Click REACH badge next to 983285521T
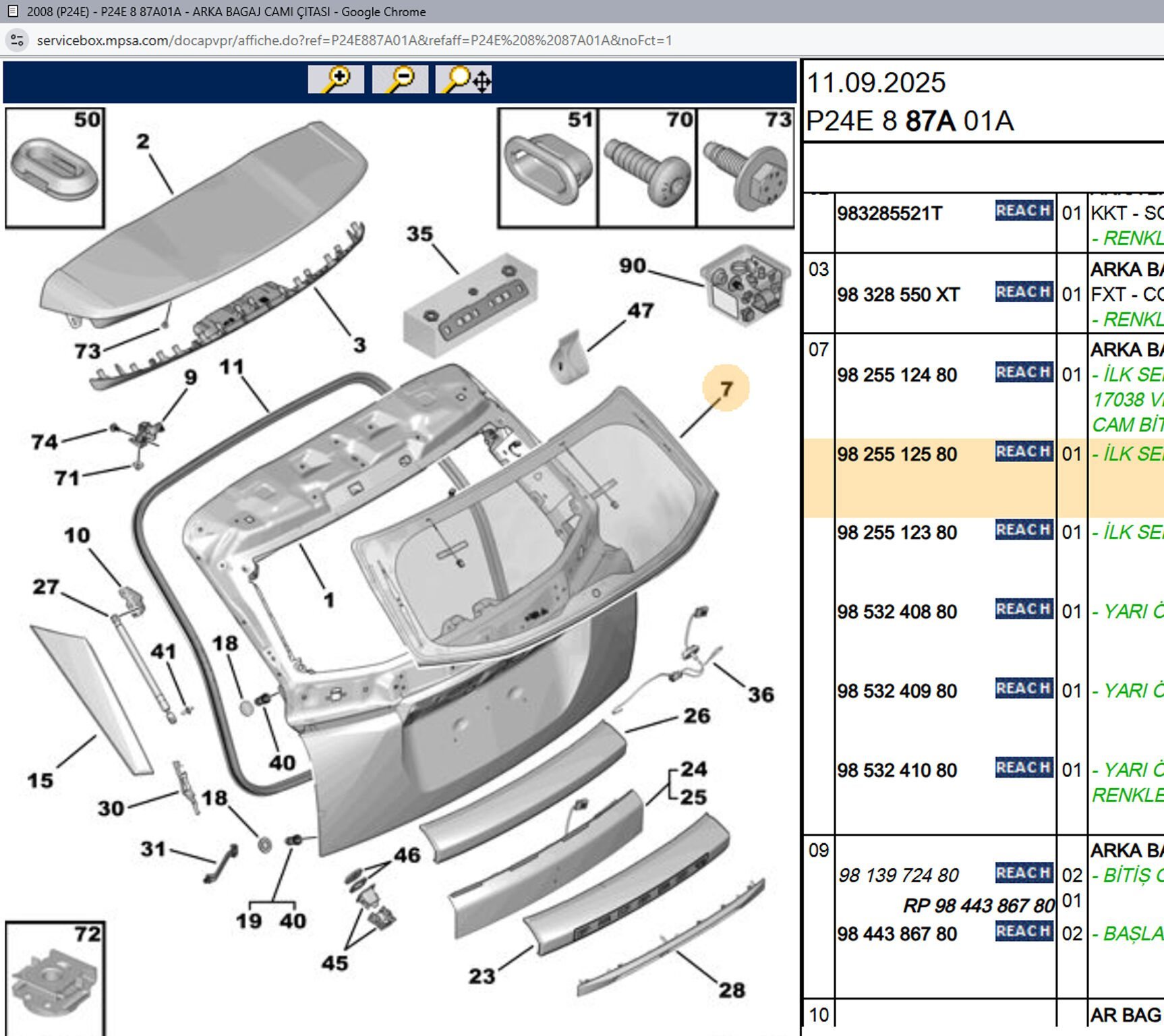This screenshot has width=1164, height=1036. [x=1024, y=211]
